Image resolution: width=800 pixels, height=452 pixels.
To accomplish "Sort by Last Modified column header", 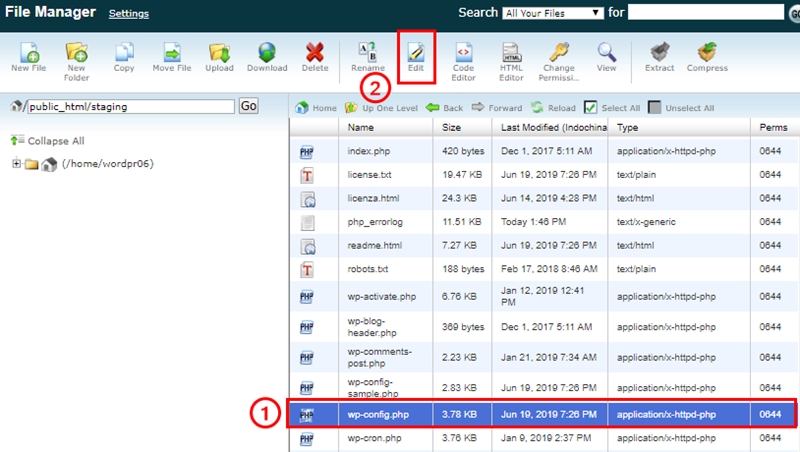I will [554, 128].
